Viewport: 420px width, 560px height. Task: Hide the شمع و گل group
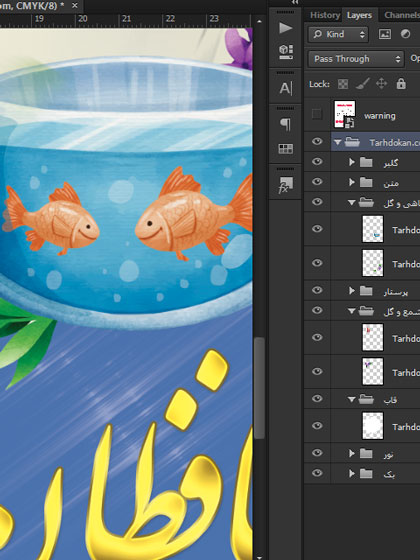[x=317, y=310]
